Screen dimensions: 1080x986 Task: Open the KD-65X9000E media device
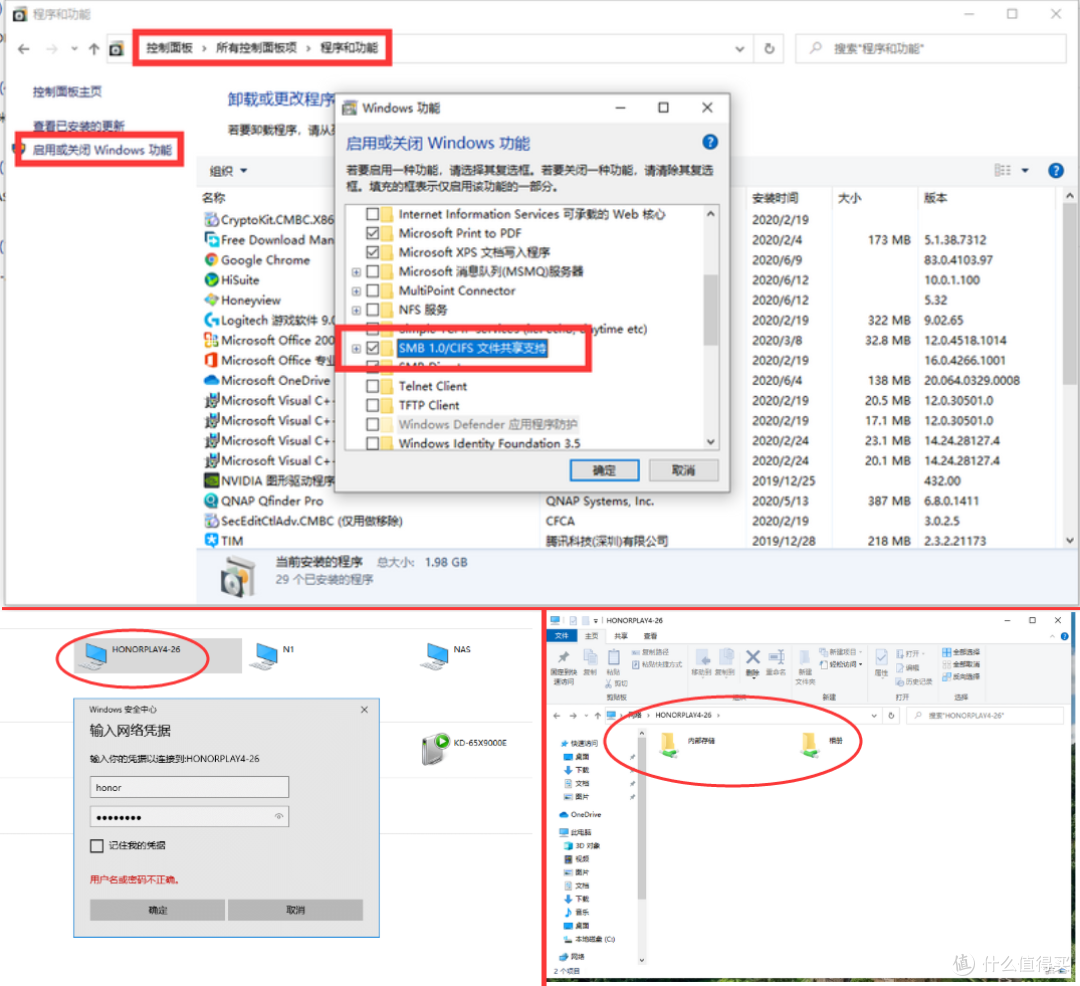pyautogui.click(x=463, y=748)
